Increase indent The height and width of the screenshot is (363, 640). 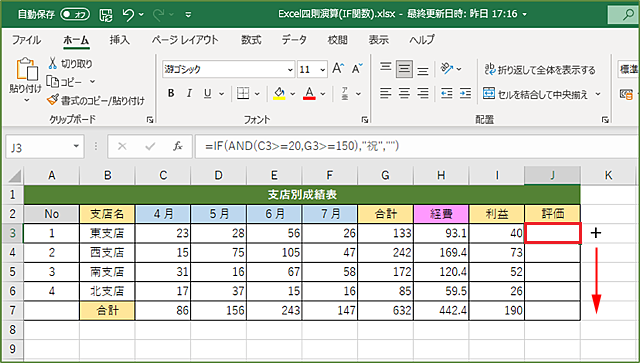(x=465, y=94)
